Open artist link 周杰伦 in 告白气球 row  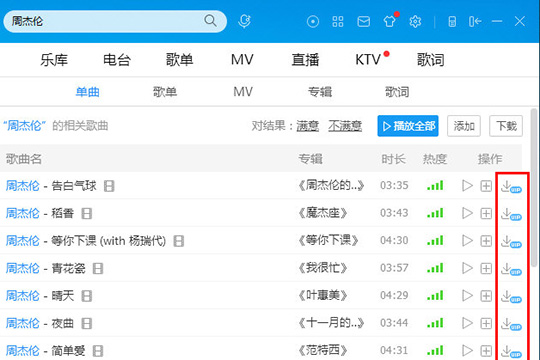22,186
